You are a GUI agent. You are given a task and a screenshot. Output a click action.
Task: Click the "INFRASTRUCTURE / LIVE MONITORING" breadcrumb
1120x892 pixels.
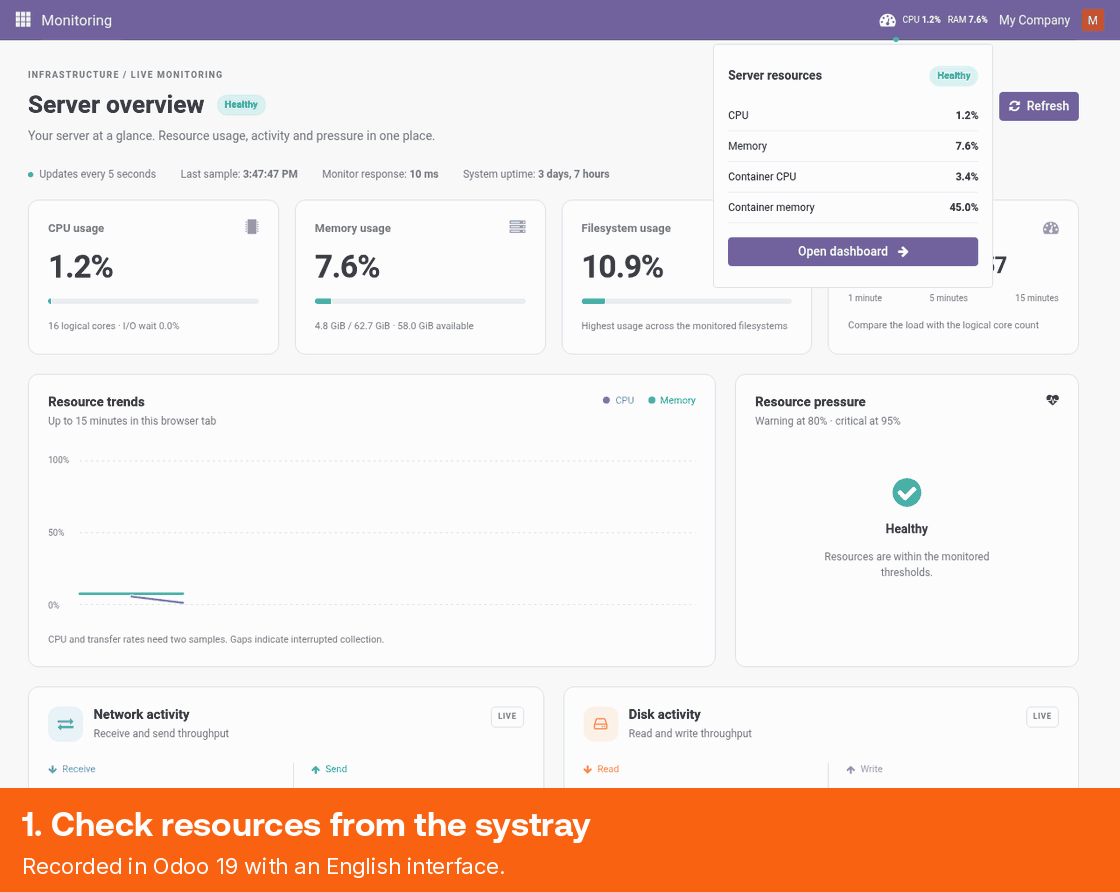click(x=125, y=74)
